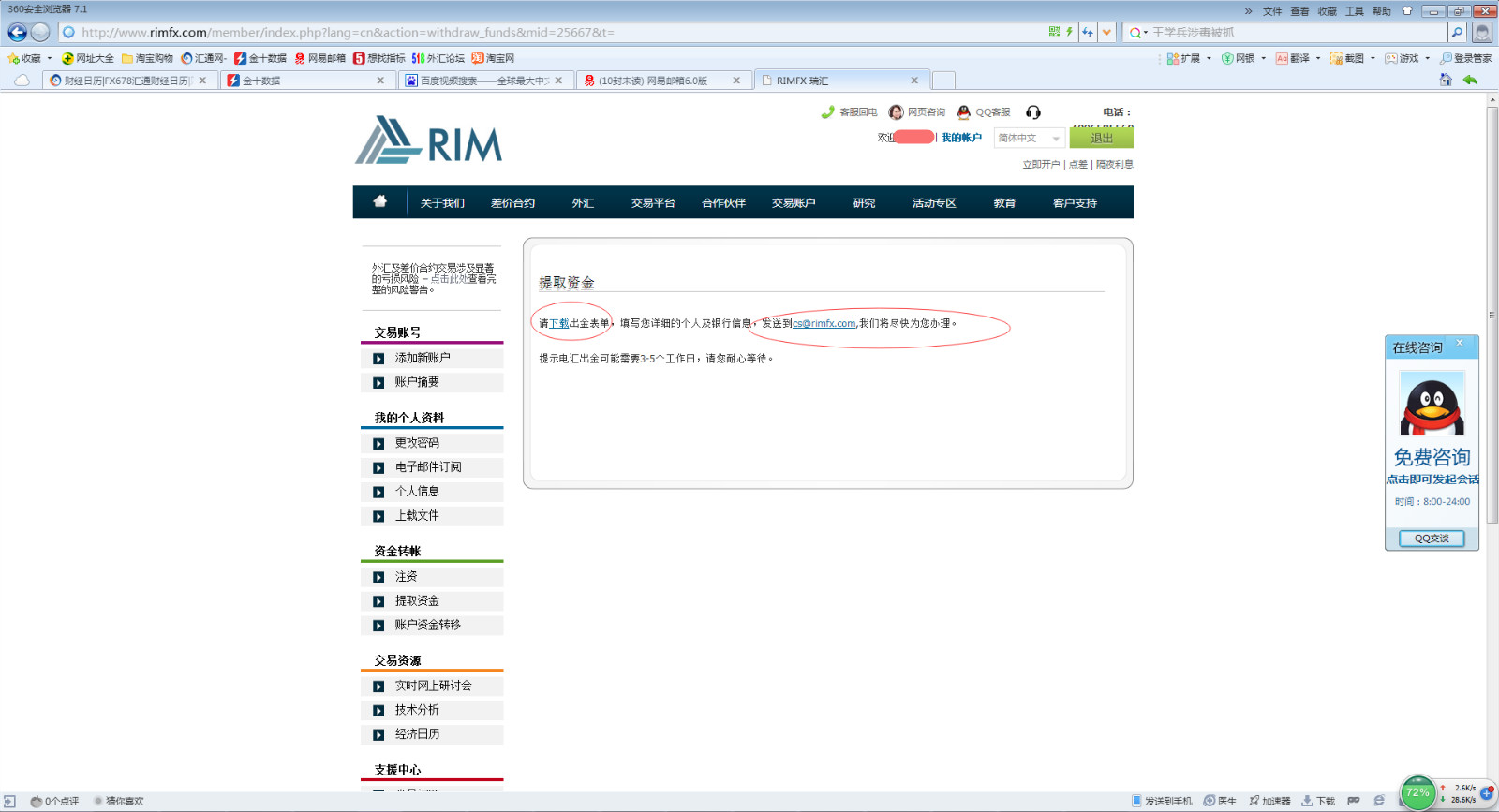Click the 下载 download form link
This screenshot has width=1499, height=812.
point(559,323)
